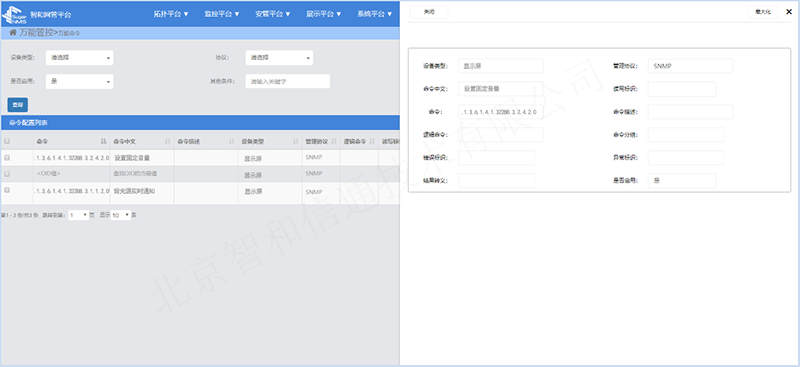Sort table by 命令 column sort icon
Image resolution: width=800 pixels, height=367 pixels.
[104, 141]
